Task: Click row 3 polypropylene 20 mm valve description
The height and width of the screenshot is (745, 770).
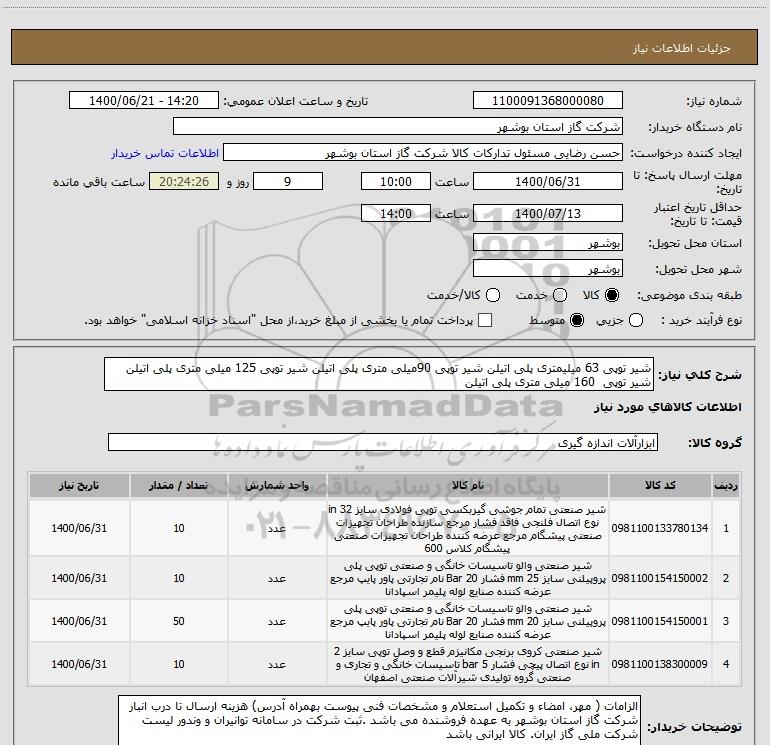Action: (x=468, y=621)
